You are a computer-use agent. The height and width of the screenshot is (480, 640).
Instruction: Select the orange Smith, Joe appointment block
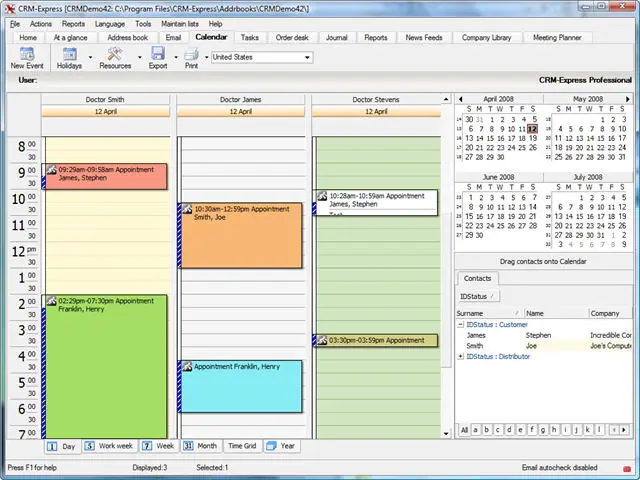point(240,236)
